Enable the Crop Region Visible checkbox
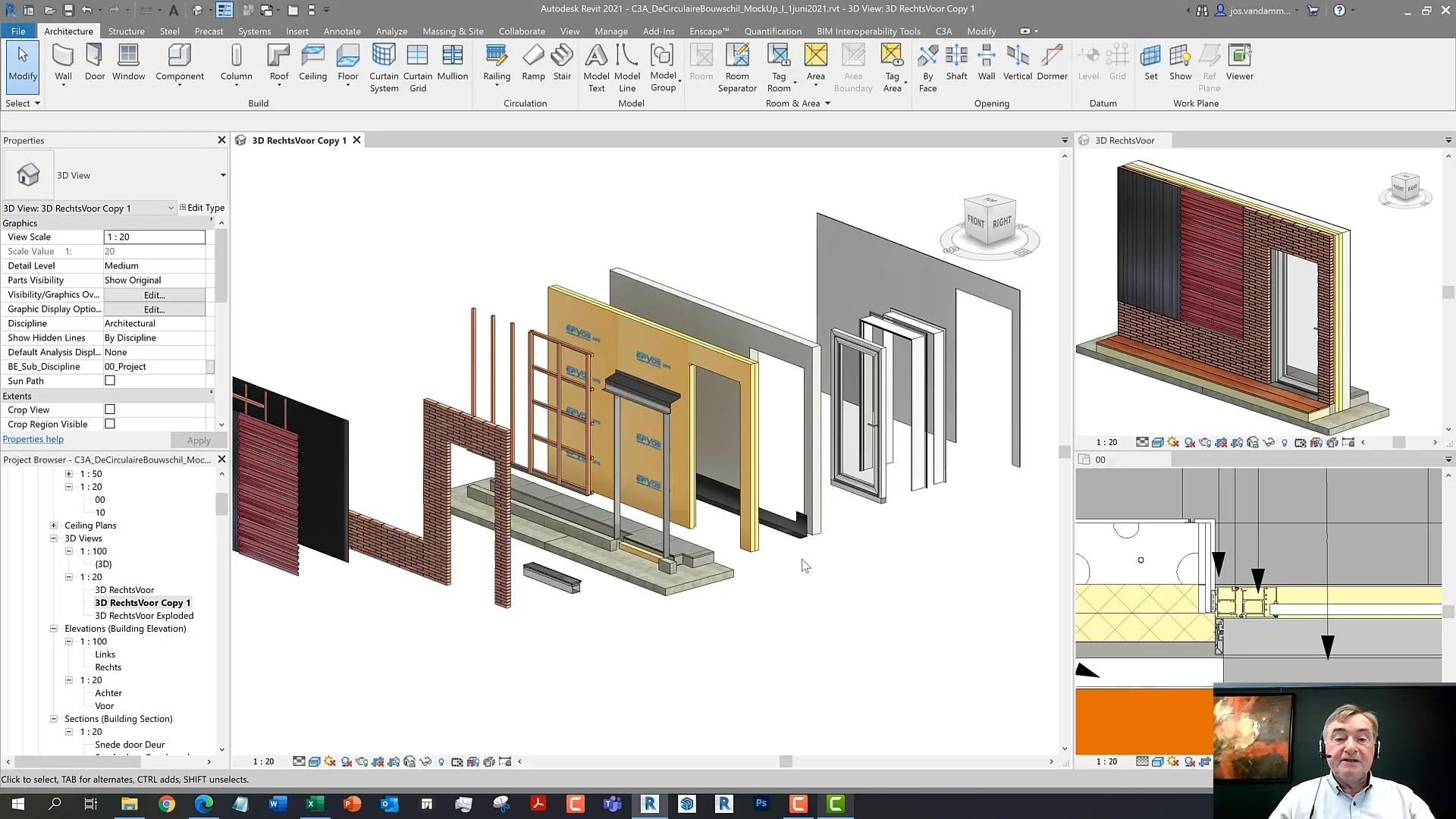This screenshot has height=819, width=1456. click(x=110, y=424)
